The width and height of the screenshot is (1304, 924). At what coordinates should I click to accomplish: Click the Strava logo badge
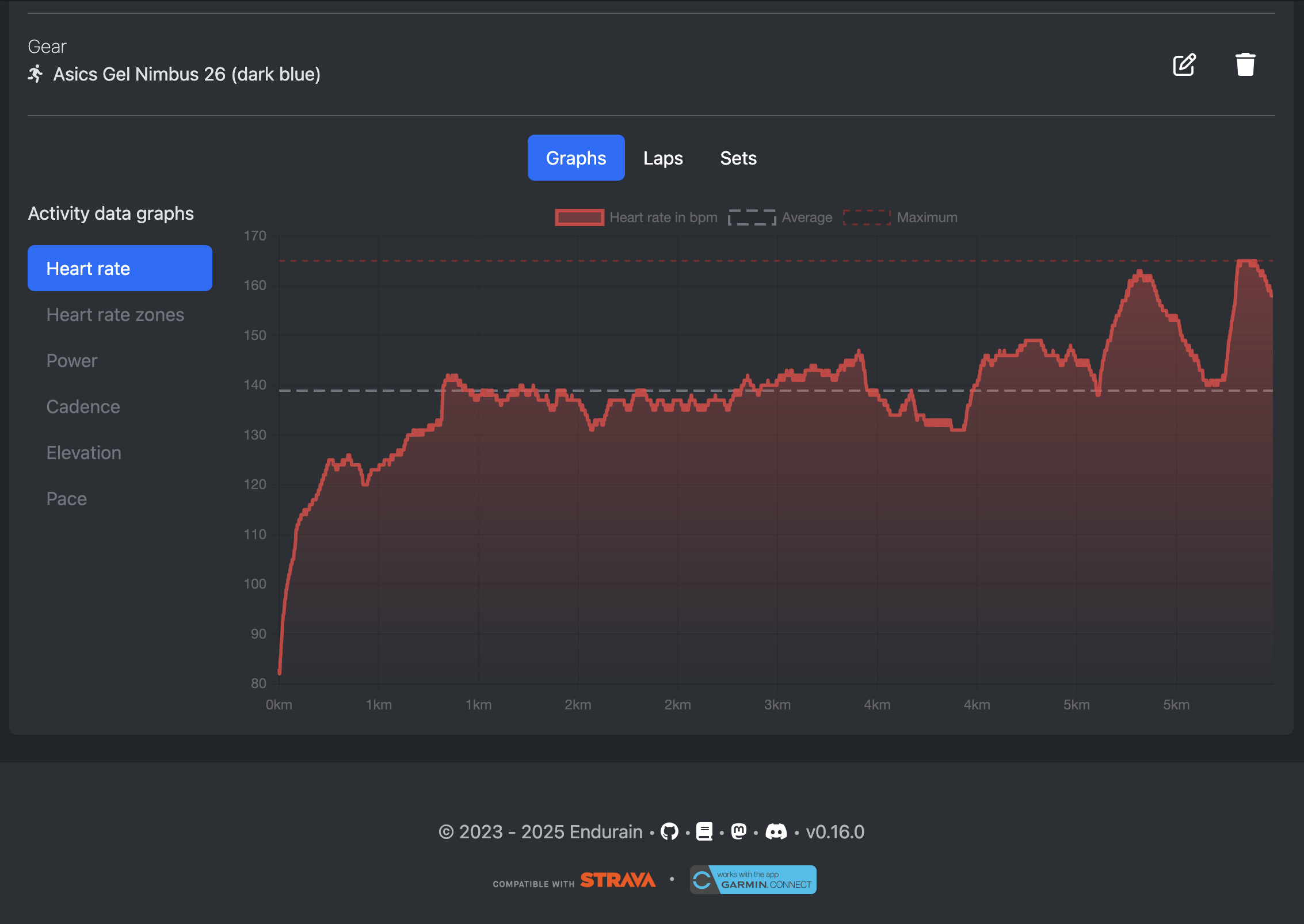[617, 880]
